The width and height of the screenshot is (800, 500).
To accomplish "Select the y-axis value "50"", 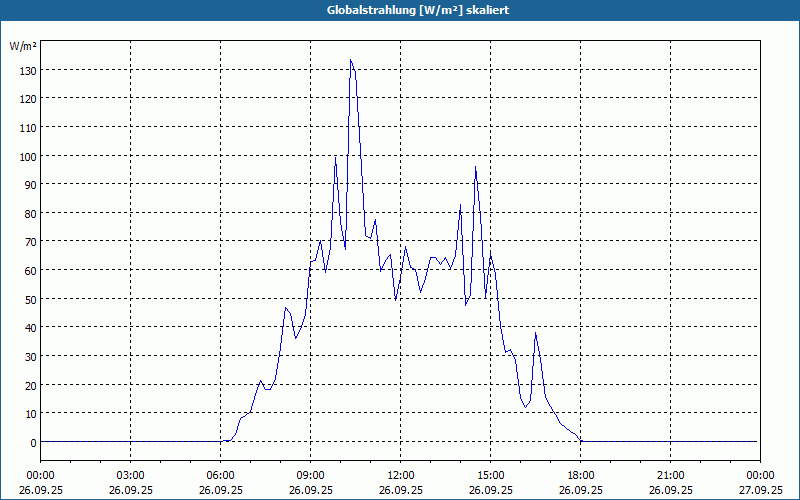I will coord(30,300).
